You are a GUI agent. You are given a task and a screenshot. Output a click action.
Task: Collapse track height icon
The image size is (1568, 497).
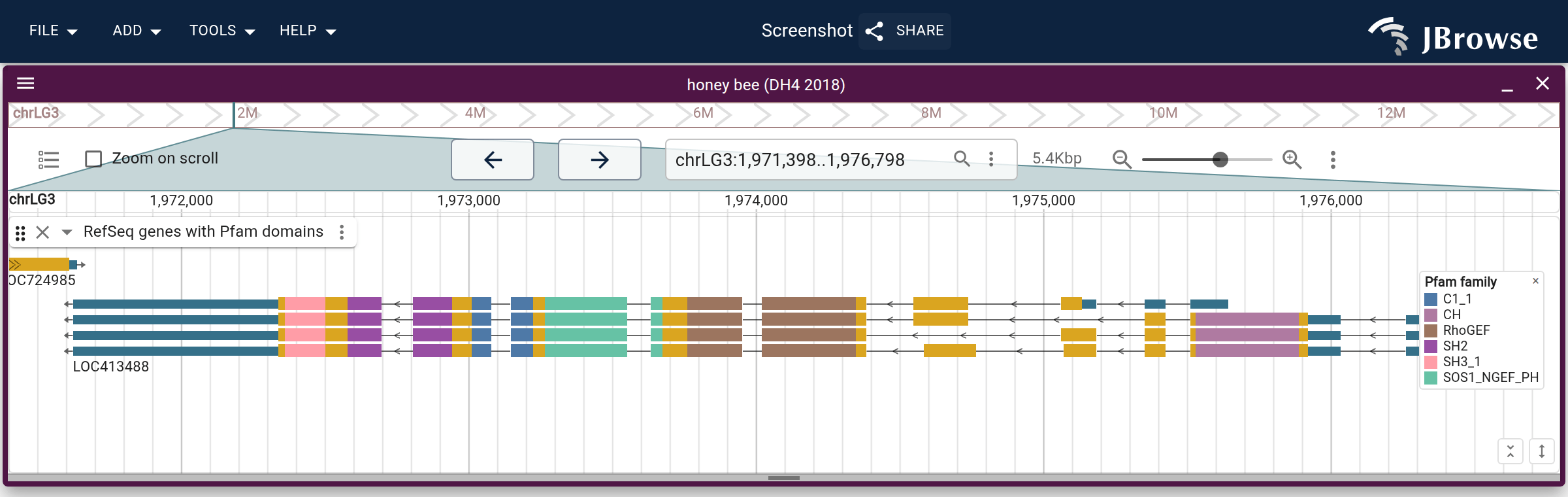[1511, 451]
